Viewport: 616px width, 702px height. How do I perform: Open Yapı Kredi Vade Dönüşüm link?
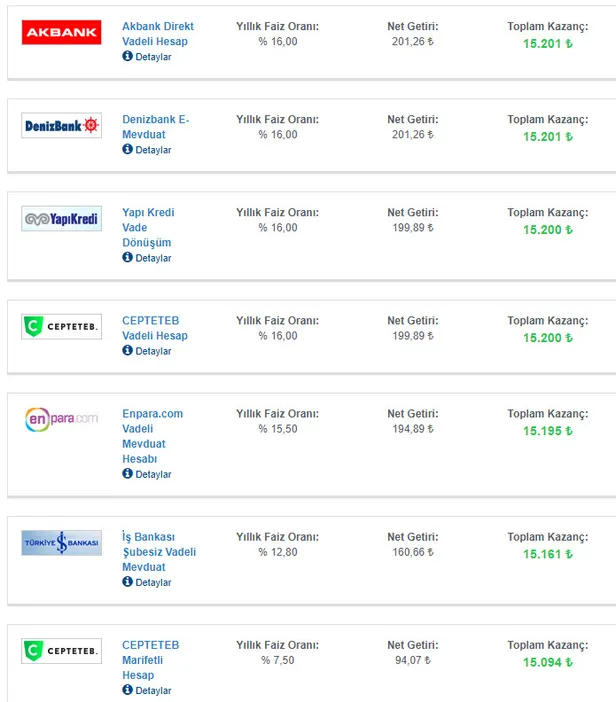click(x=147, y=227)
